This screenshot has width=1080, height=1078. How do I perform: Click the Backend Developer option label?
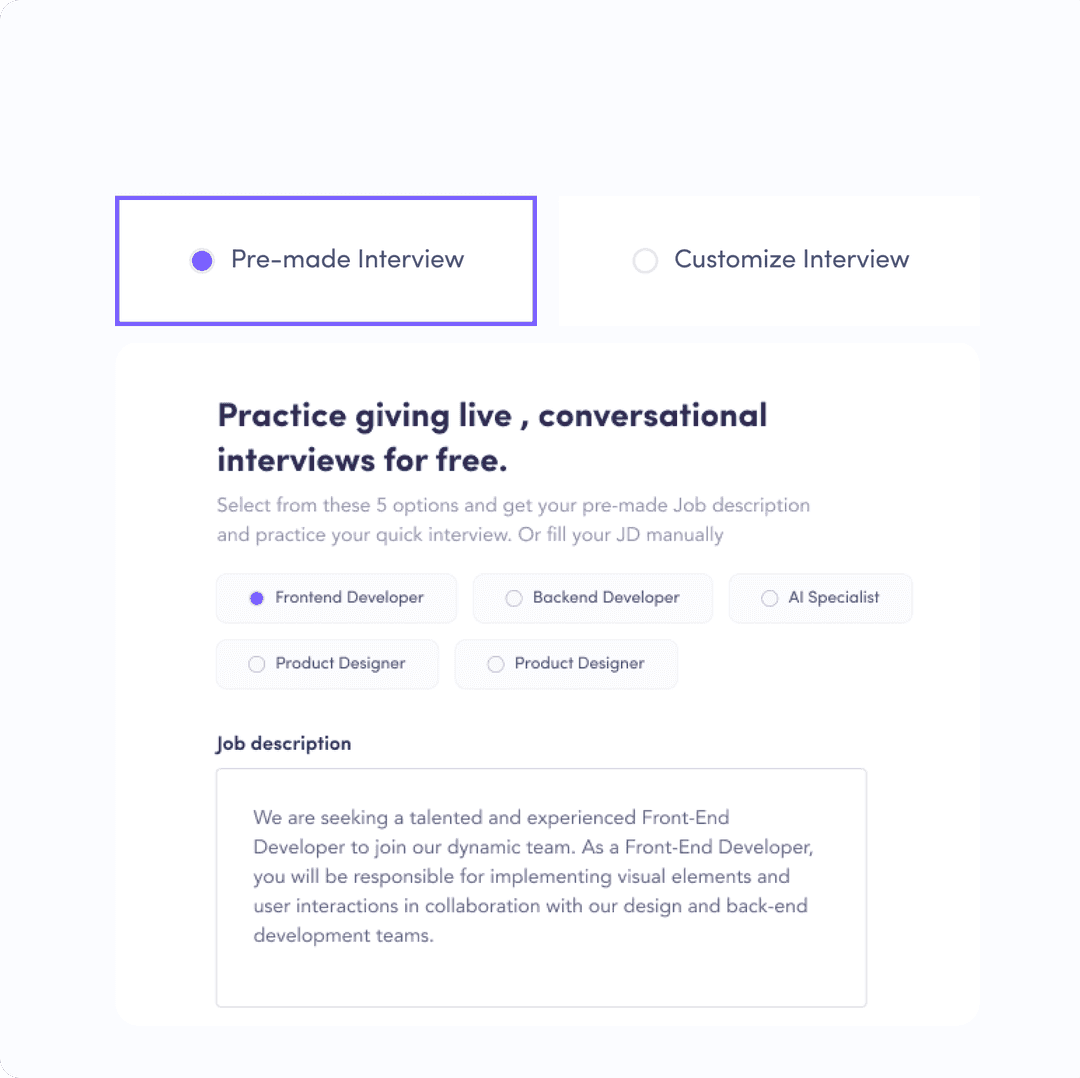click(x=606, y=598)
